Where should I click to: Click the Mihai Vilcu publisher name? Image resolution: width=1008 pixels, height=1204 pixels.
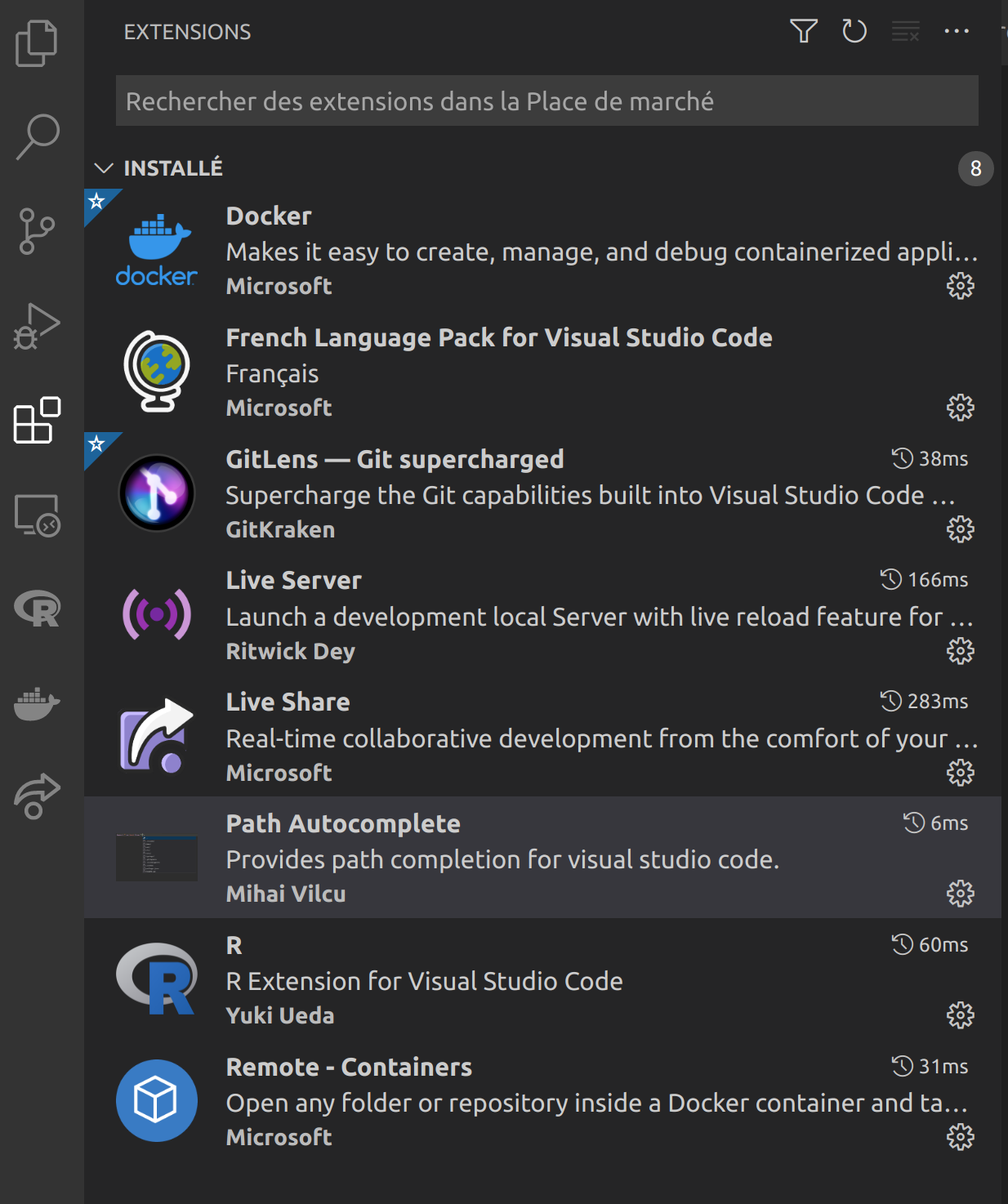click(x=286, y=894)
